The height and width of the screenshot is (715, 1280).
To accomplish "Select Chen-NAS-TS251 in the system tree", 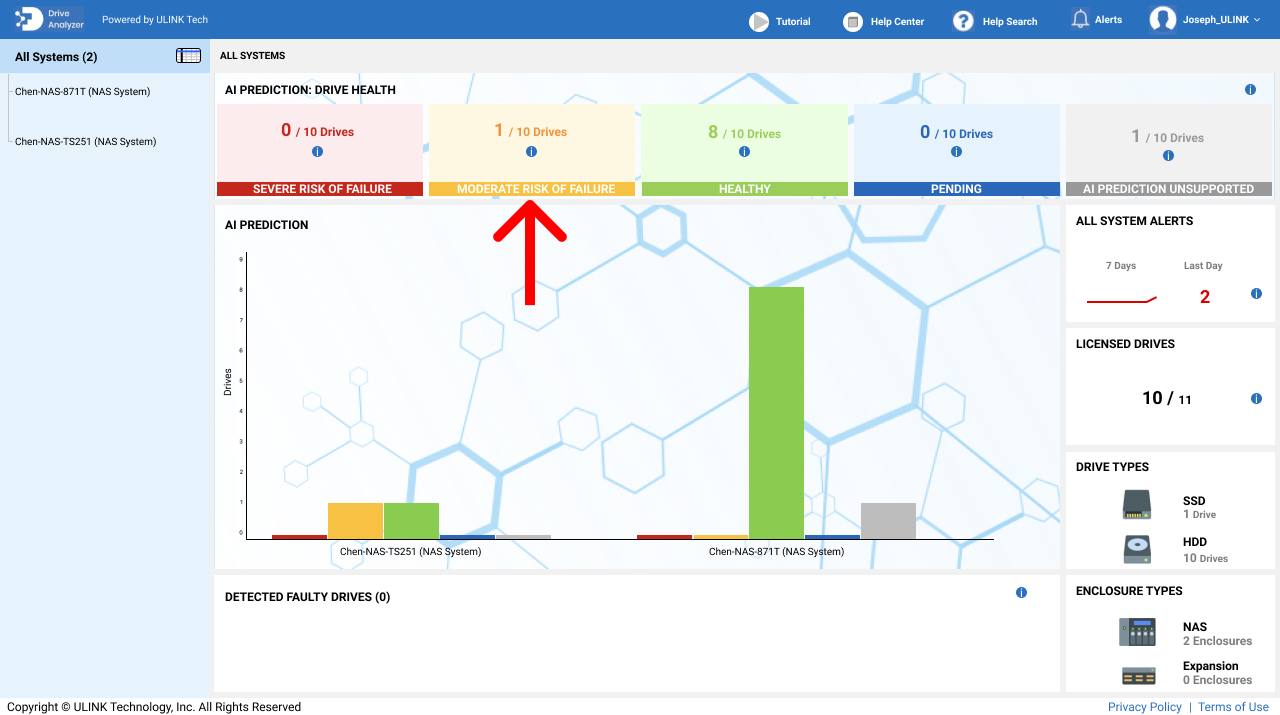I will [x=85, y=142].
